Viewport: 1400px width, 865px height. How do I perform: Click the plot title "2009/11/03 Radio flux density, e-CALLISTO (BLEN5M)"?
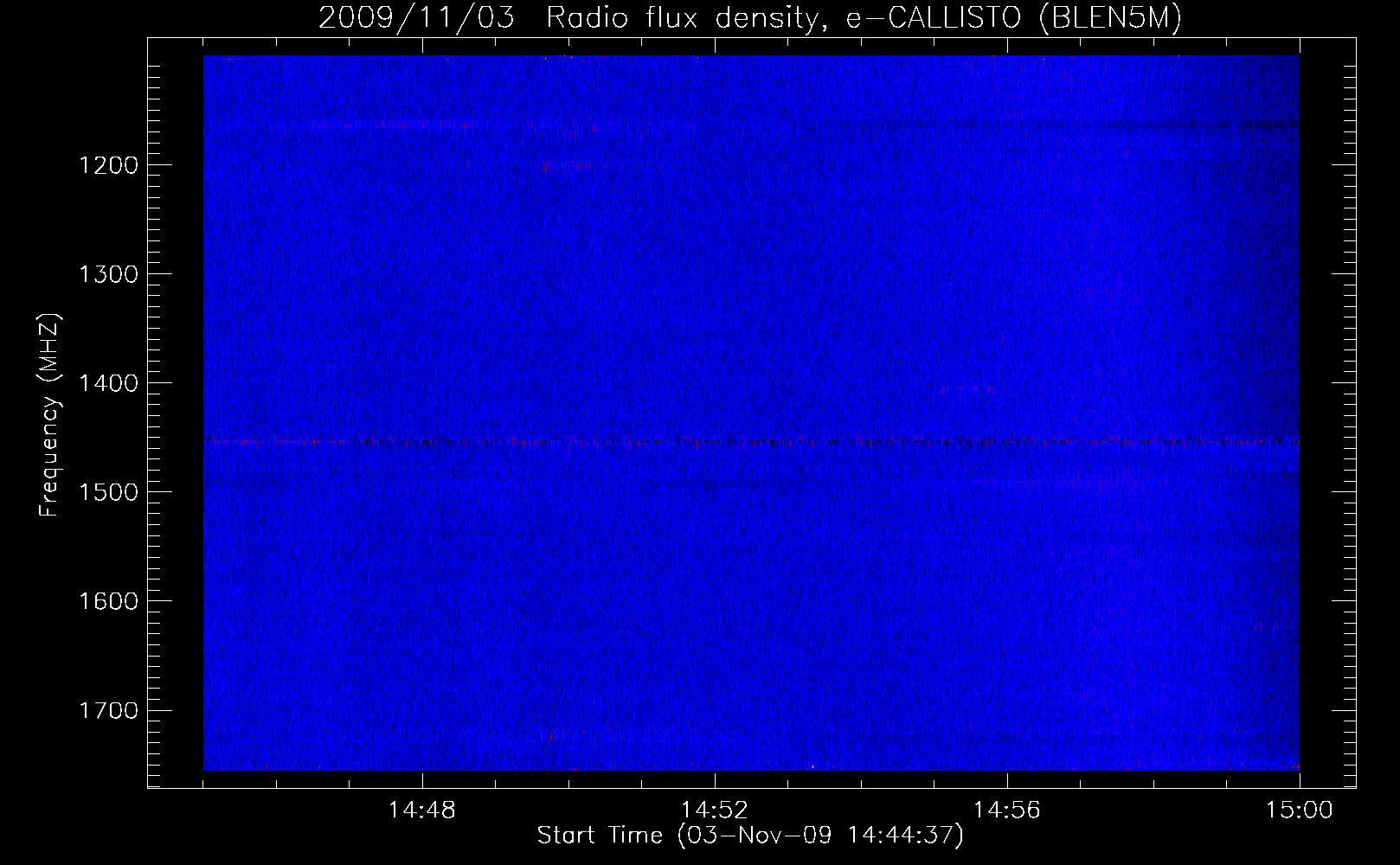749,18
